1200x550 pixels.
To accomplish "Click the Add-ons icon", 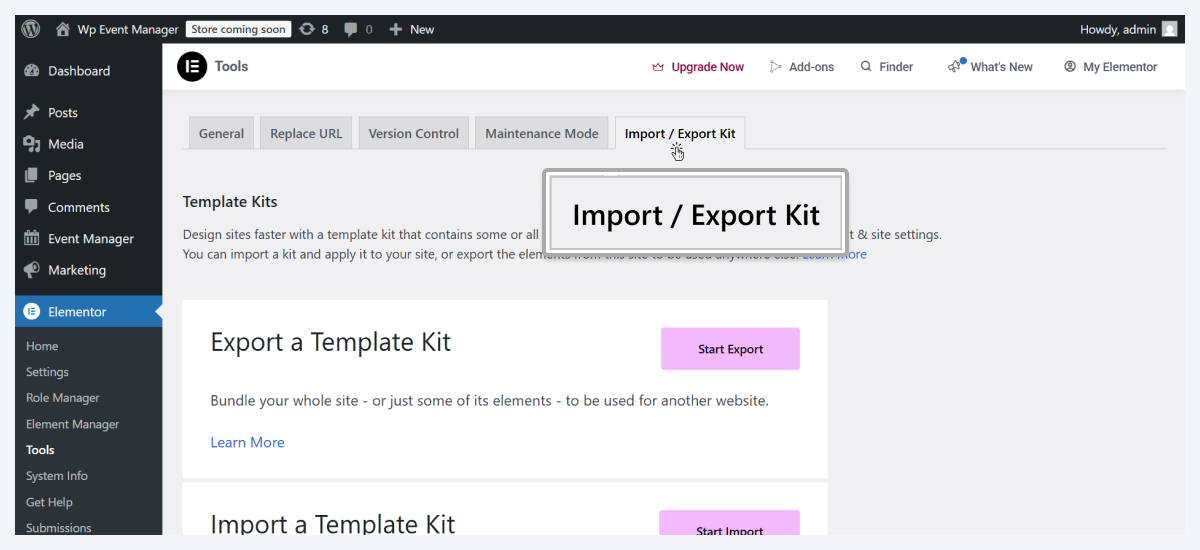I will tap(776, 67).
